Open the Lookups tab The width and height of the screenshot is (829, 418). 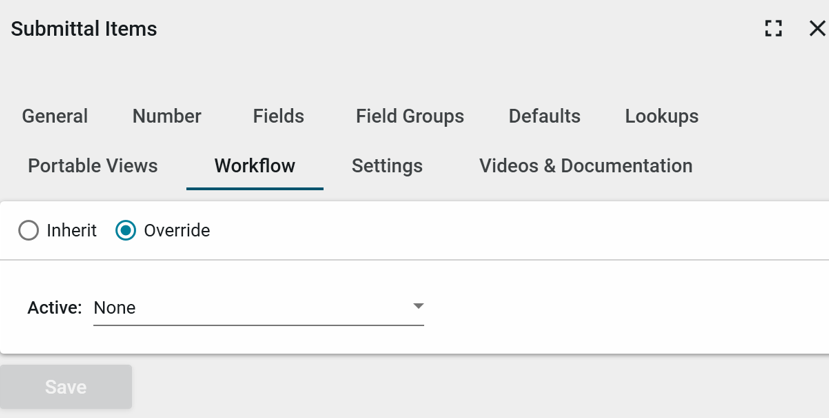pos(662,116)
